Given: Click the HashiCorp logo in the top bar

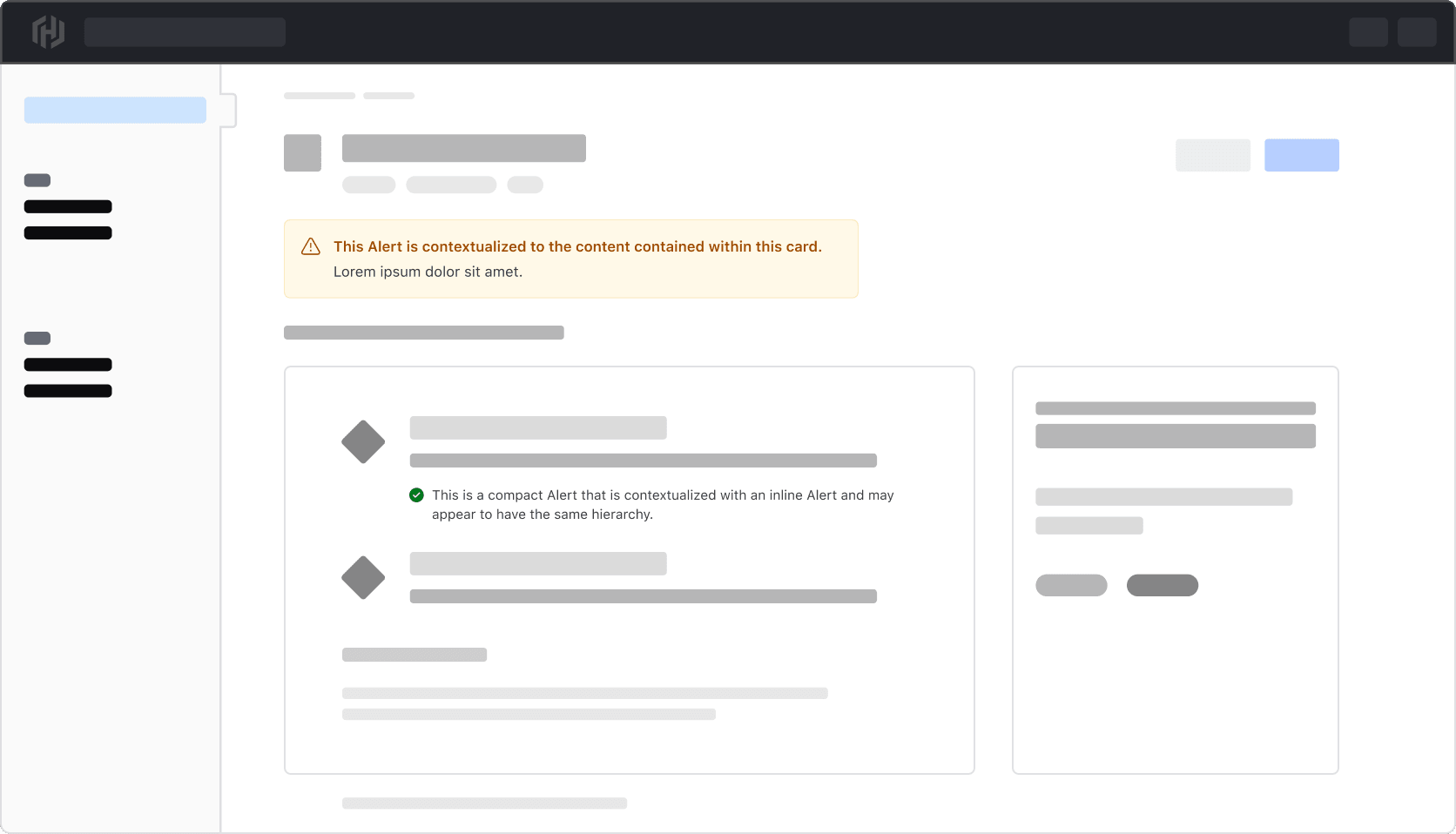Looking at the screenshot, I should pyautogui.click(x=48, y=32).
